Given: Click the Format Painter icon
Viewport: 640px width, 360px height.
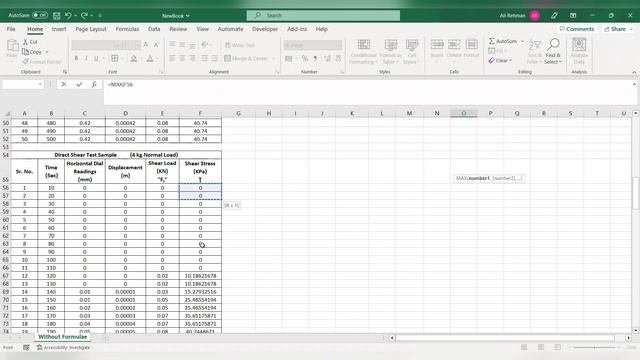Looking at the screenshot, I should click(25, 62).
